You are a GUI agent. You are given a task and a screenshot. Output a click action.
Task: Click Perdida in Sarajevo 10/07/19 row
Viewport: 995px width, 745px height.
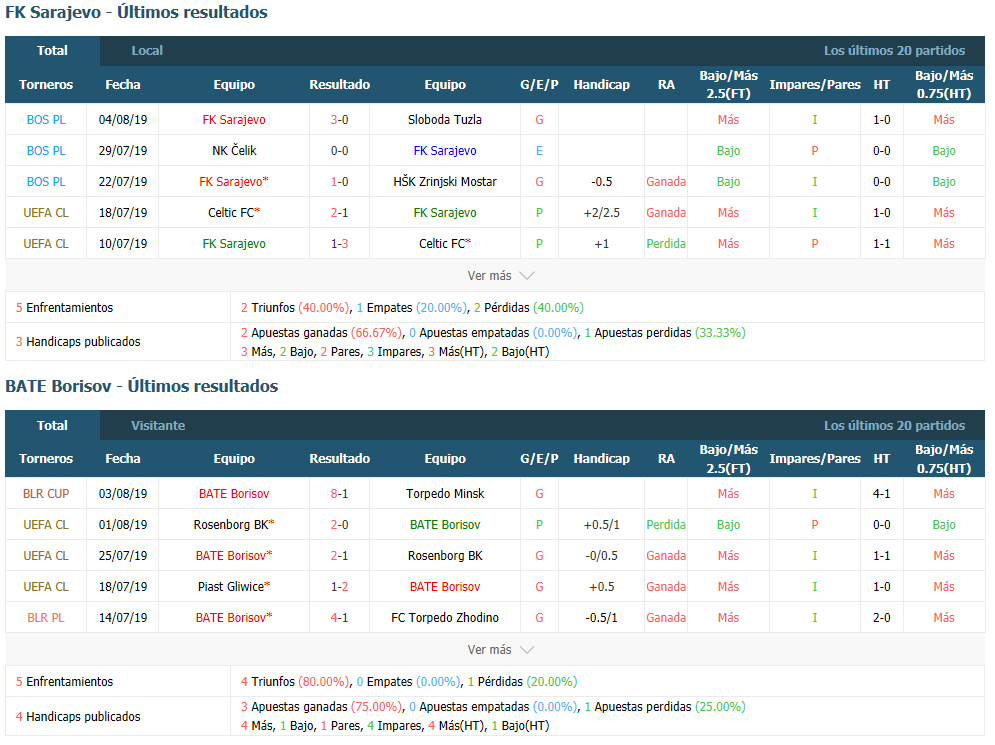click(666, 244)
